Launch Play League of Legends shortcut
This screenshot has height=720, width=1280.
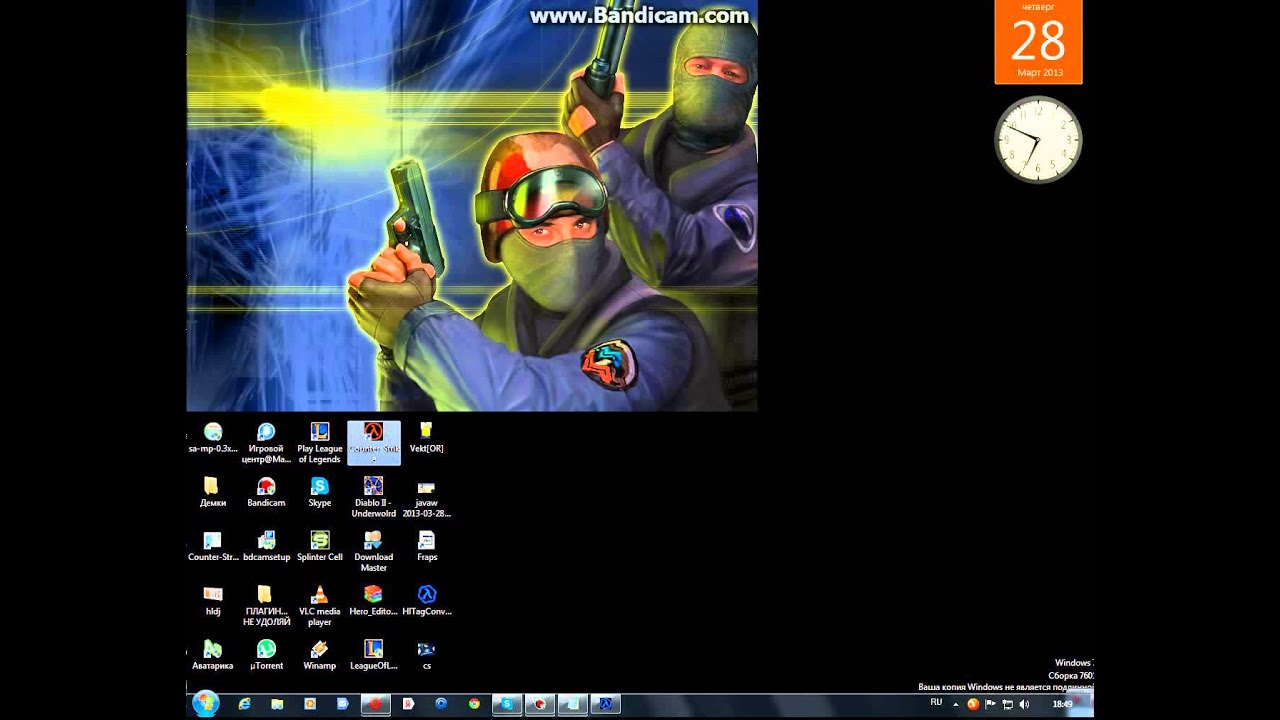pyautogui.click(x=320, y=443)
